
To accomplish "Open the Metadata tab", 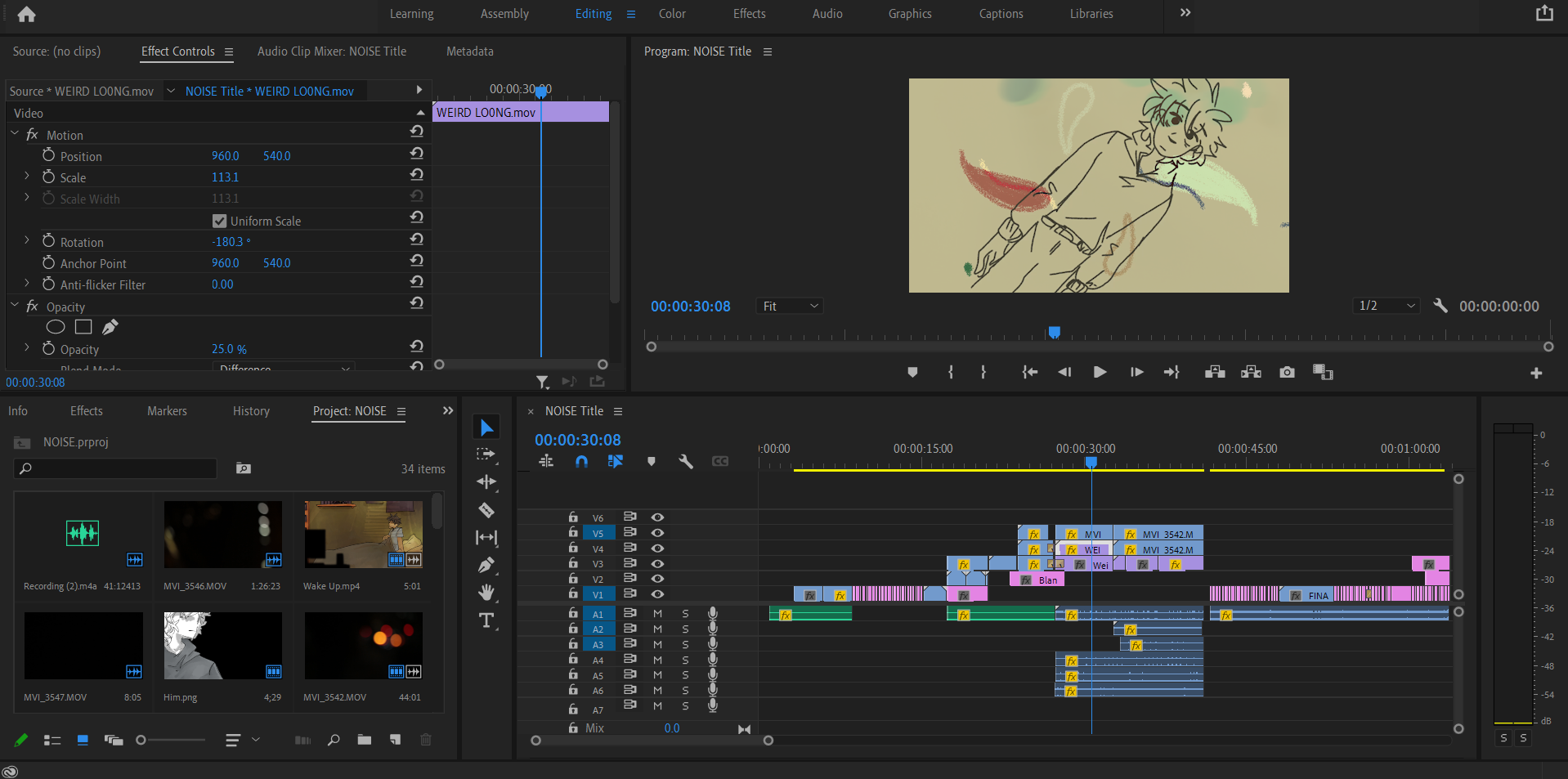I will [470, 51].
